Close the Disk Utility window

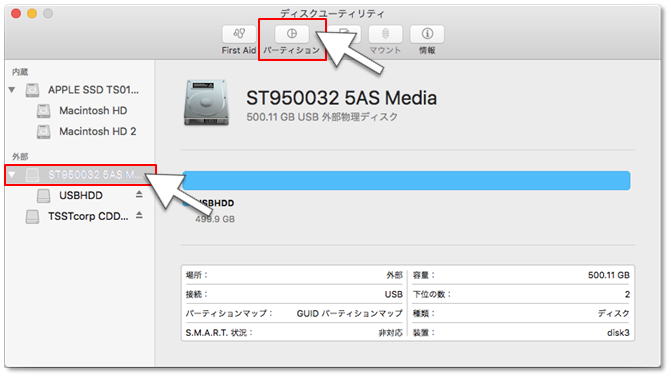tap(16, 14)
